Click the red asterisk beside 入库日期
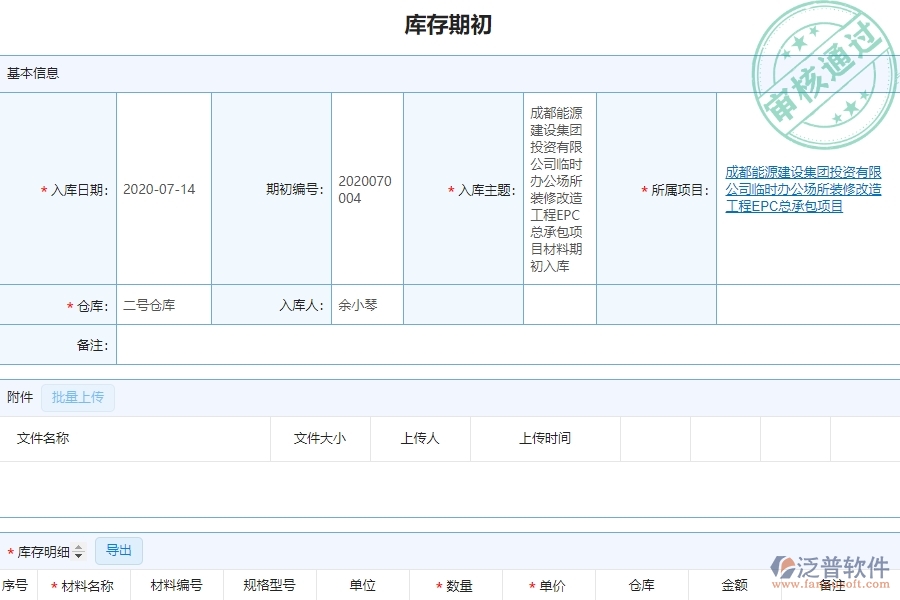Viewport: 900px width, 600px height. [x=42, y=189]
